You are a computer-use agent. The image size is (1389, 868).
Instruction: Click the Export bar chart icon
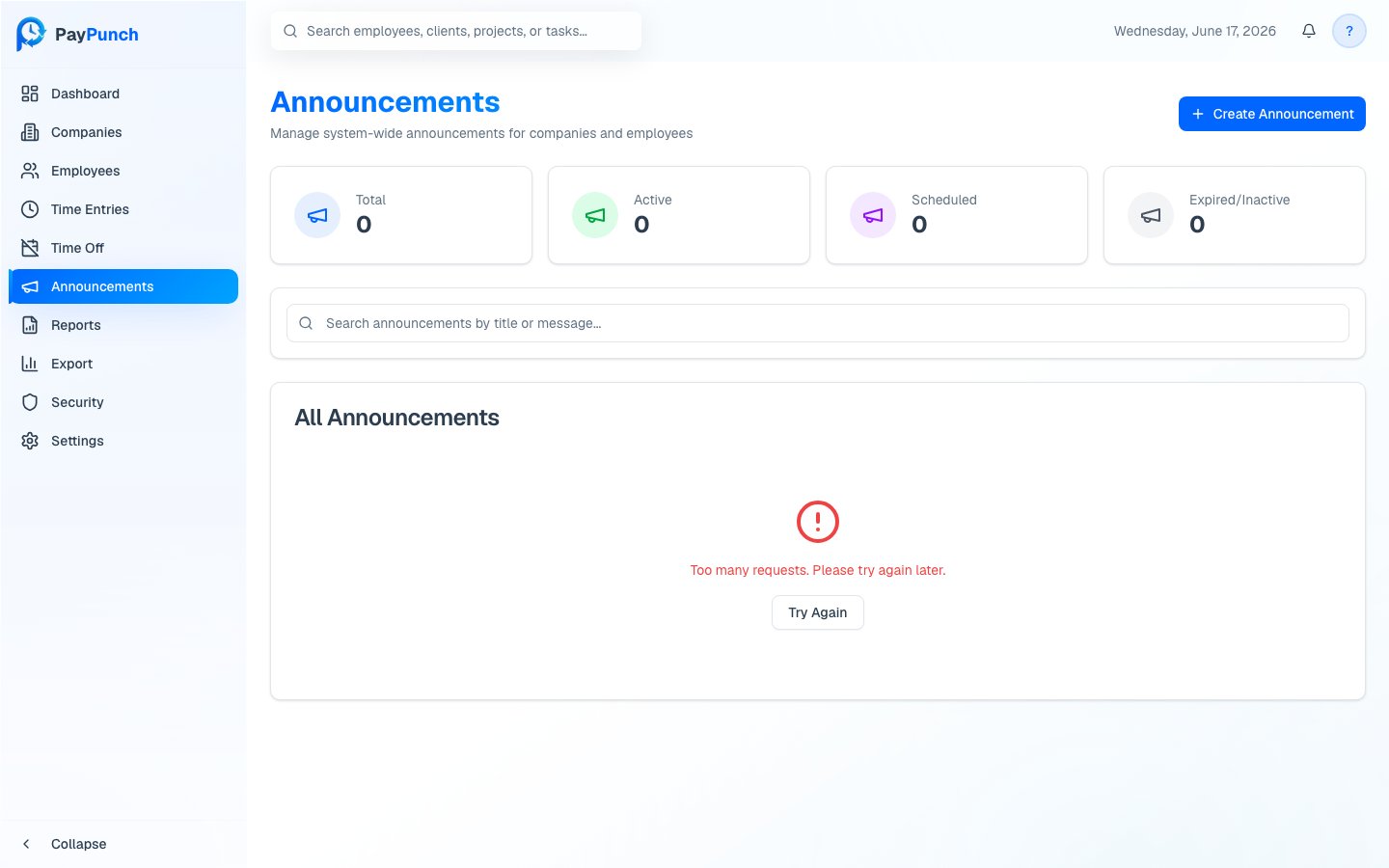[x=30, y=364]
